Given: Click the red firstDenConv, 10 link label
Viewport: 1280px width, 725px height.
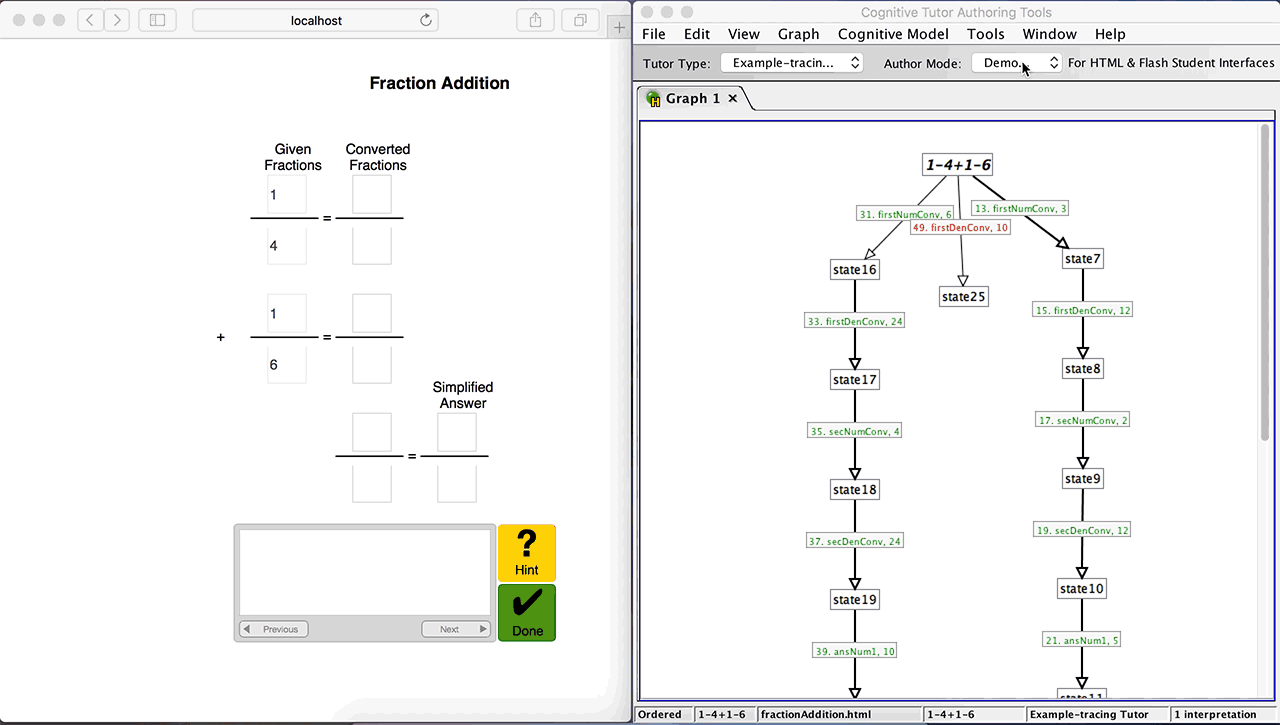Looking at the screenshot, I should coord(960,228).
